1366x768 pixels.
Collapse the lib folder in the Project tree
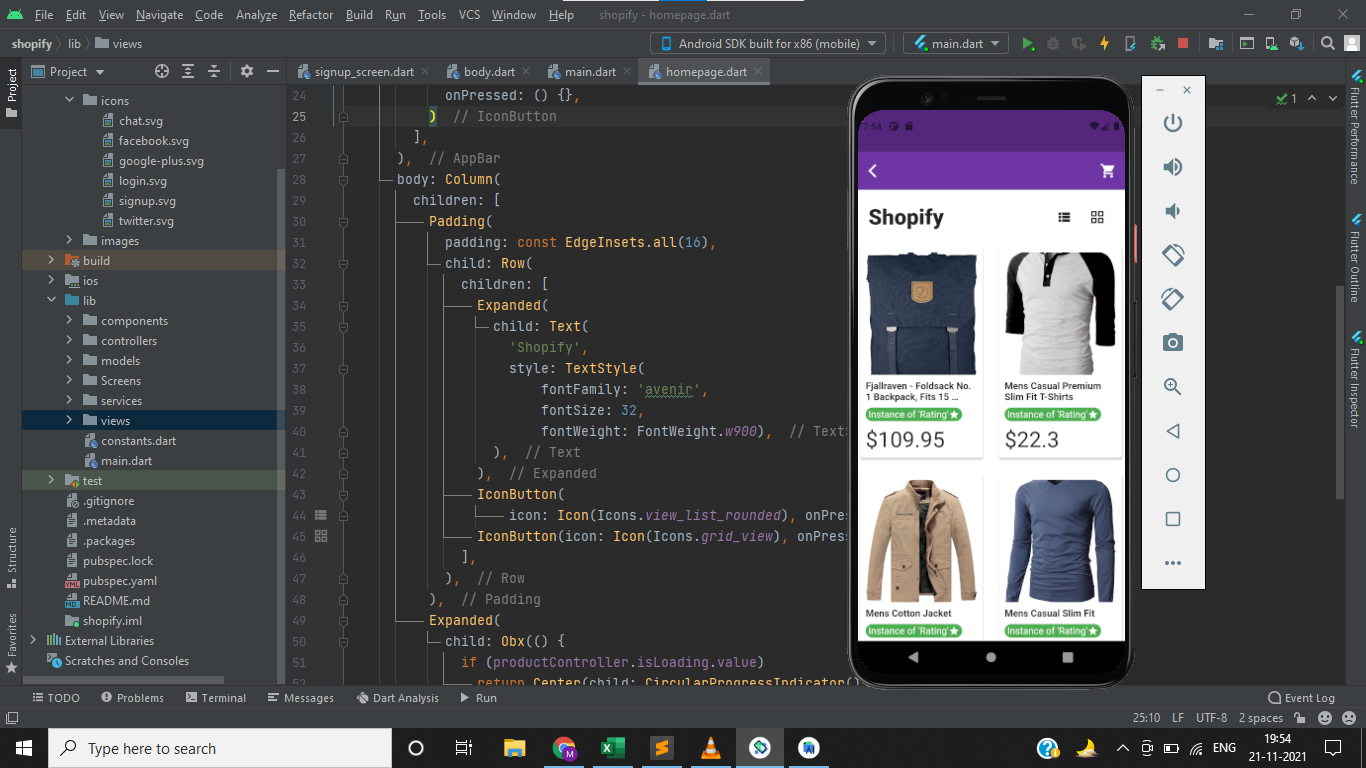pos(51,300)
